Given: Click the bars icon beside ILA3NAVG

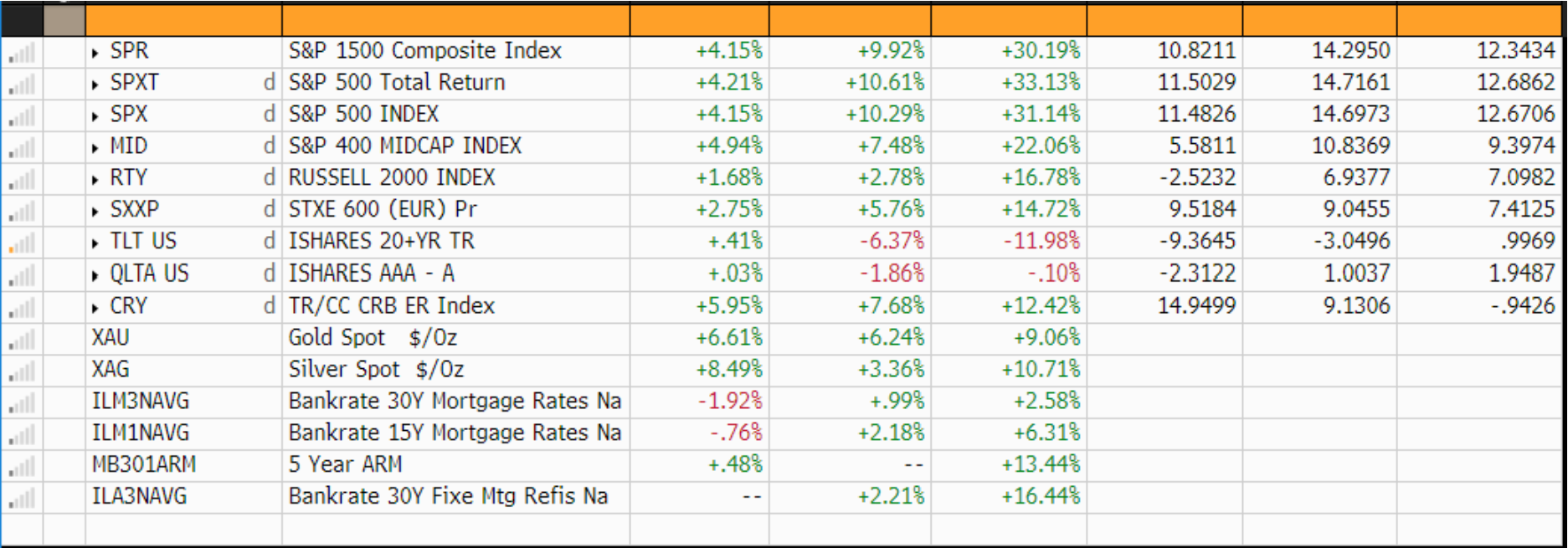Looking at the screenshot, I should click(23, 499).
